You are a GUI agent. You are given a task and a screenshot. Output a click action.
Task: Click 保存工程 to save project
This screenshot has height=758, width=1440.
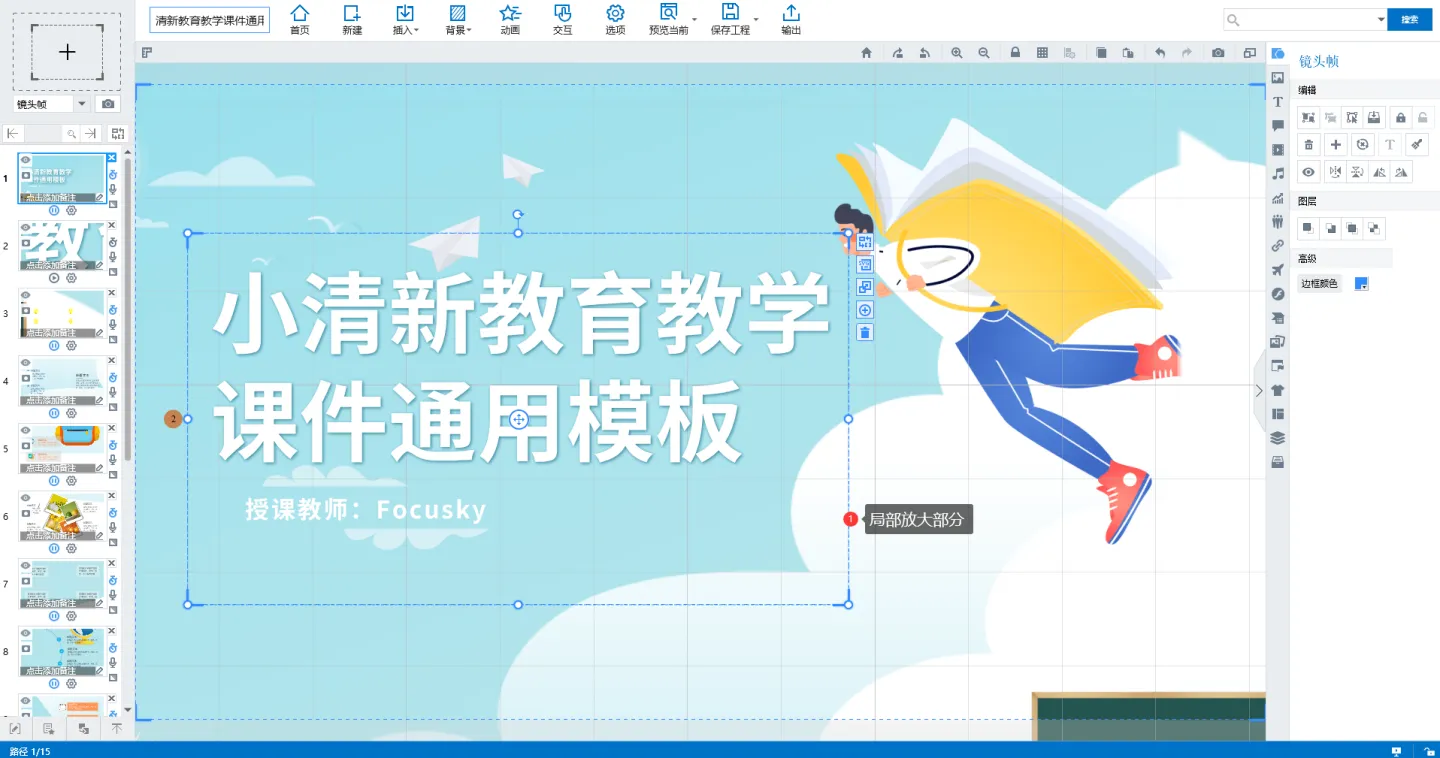[x=730, y=19]
